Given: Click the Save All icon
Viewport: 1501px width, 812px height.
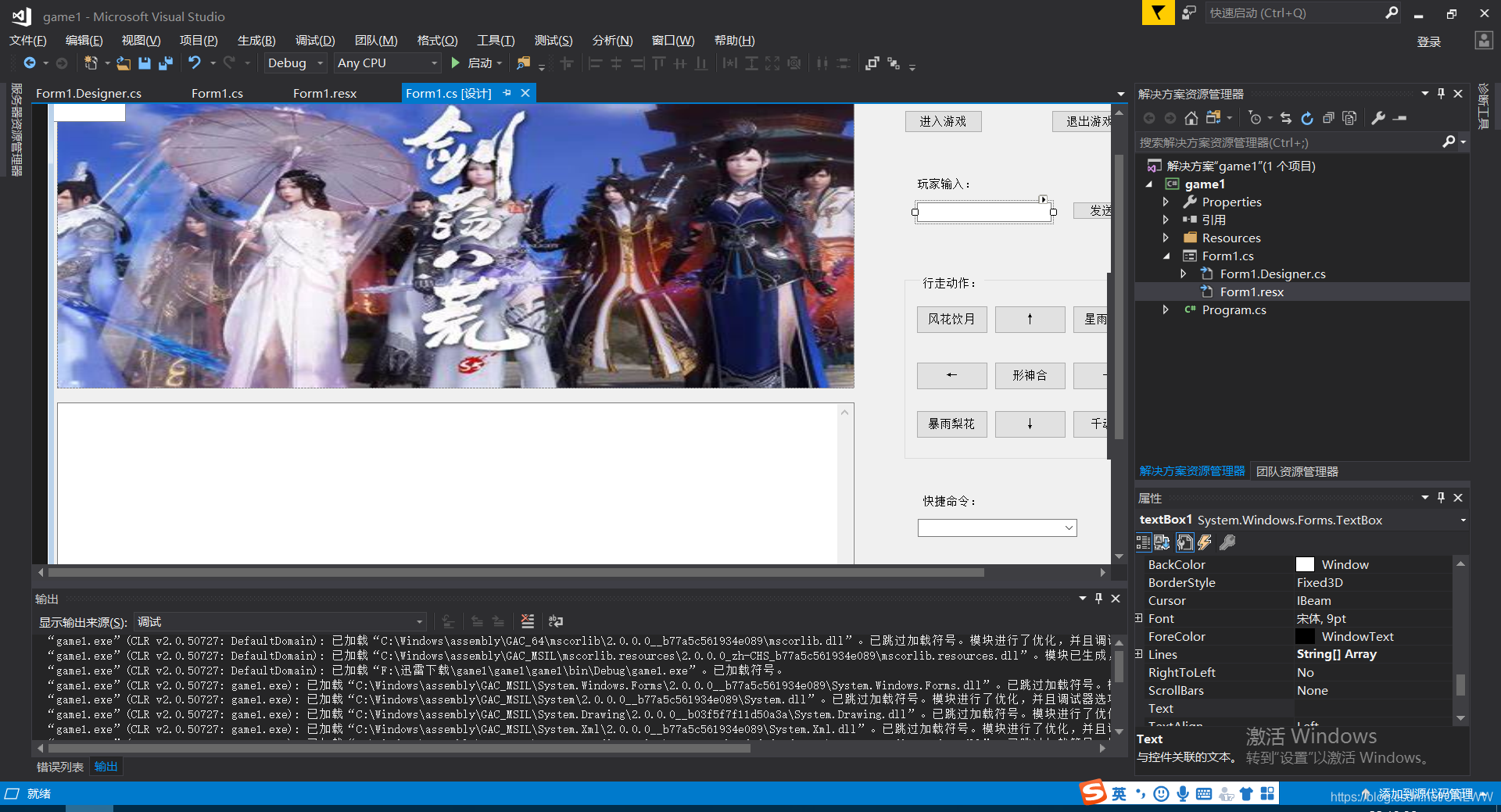Looking at the screenshot, I should [x=166, y=63].
